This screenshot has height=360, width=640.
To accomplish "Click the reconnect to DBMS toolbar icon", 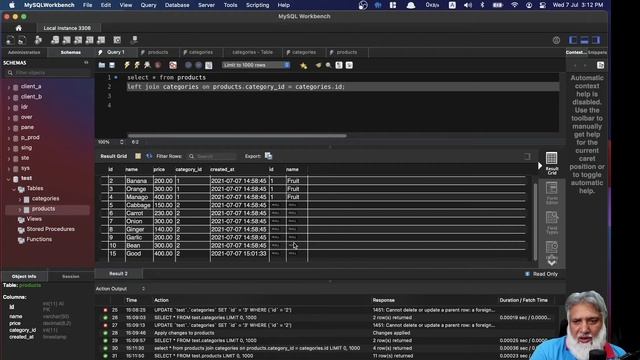I will (x=134, y=40).
